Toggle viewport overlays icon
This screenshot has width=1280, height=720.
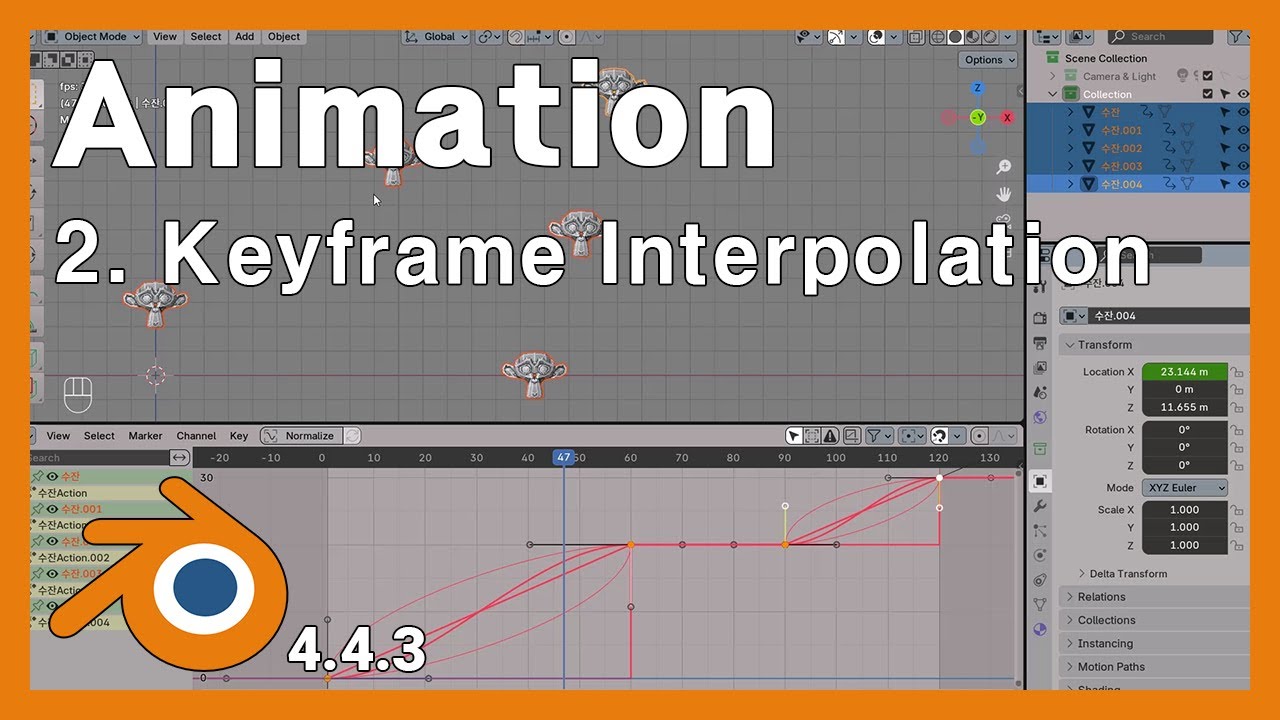click(876, 37)
